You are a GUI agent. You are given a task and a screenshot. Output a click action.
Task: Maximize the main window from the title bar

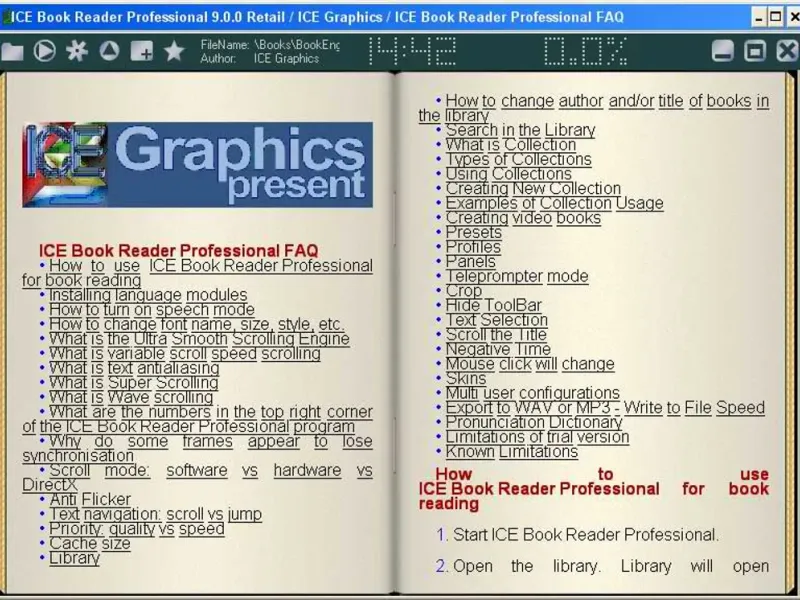pyautogui.click(x=776, y=17)
